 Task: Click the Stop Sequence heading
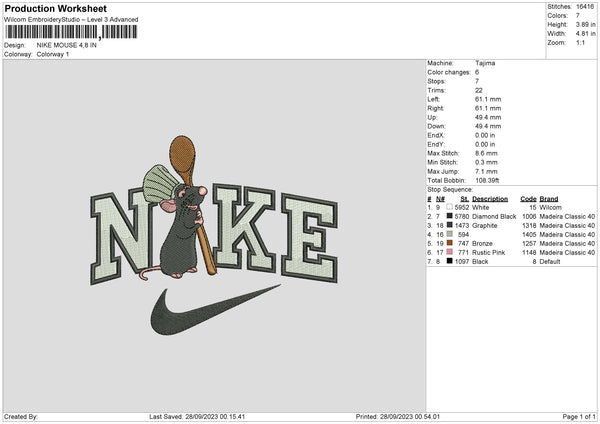coord(450,190)
